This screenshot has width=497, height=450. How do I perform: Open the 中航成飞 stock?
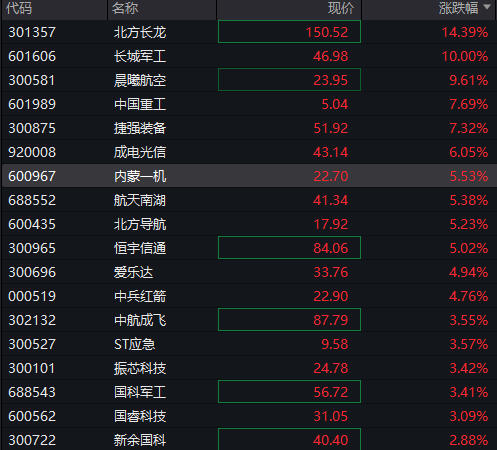pyautogui.click(x=140, y=320)
